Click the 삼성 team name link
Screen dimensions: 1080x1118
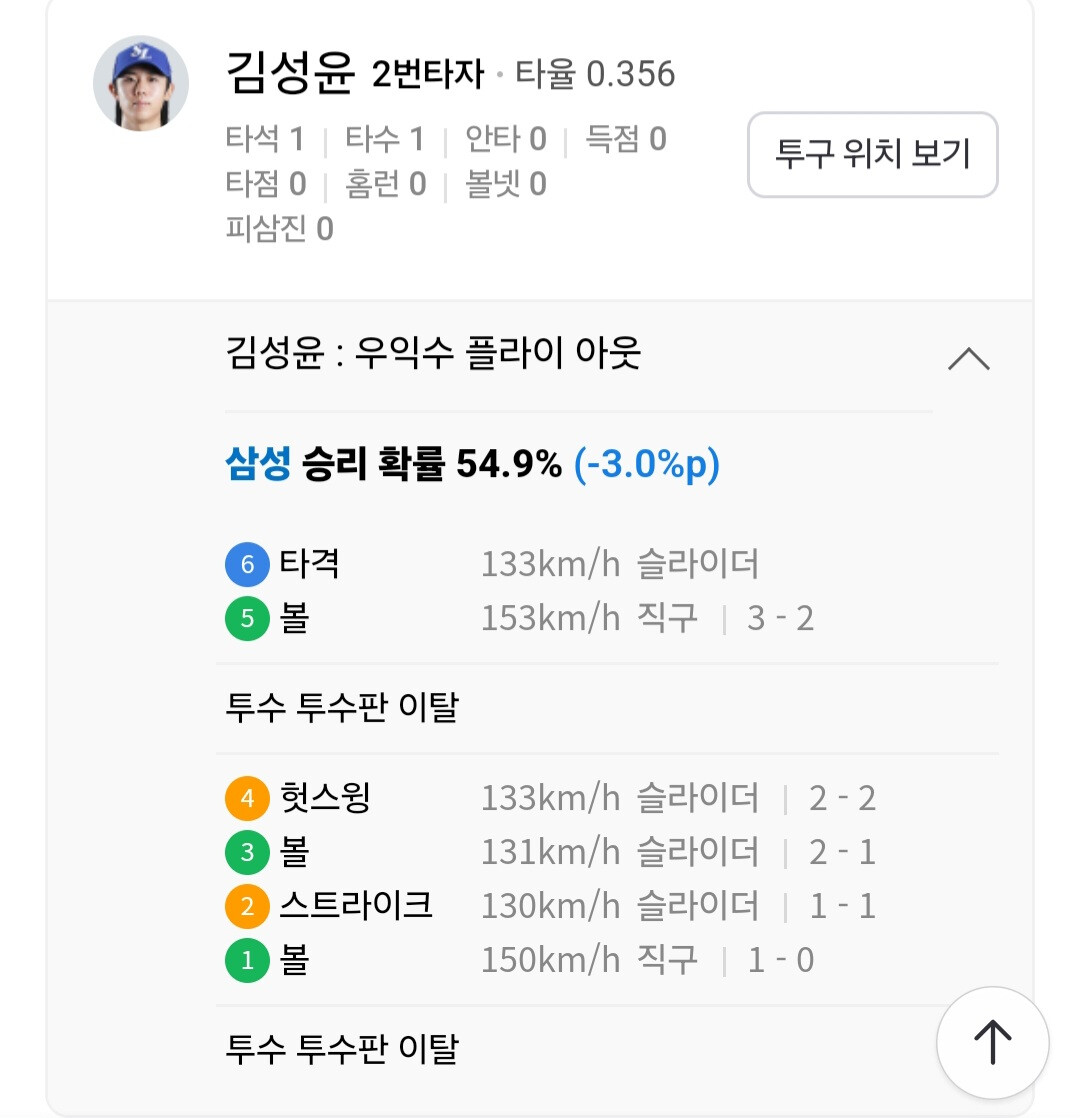point(258,464)
